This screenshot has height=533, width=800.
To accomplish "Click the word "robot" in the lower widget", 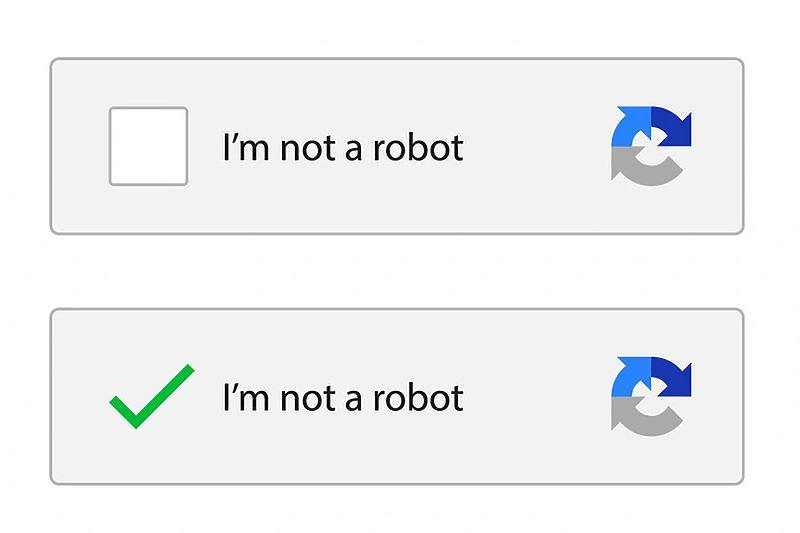I will 418,398.
